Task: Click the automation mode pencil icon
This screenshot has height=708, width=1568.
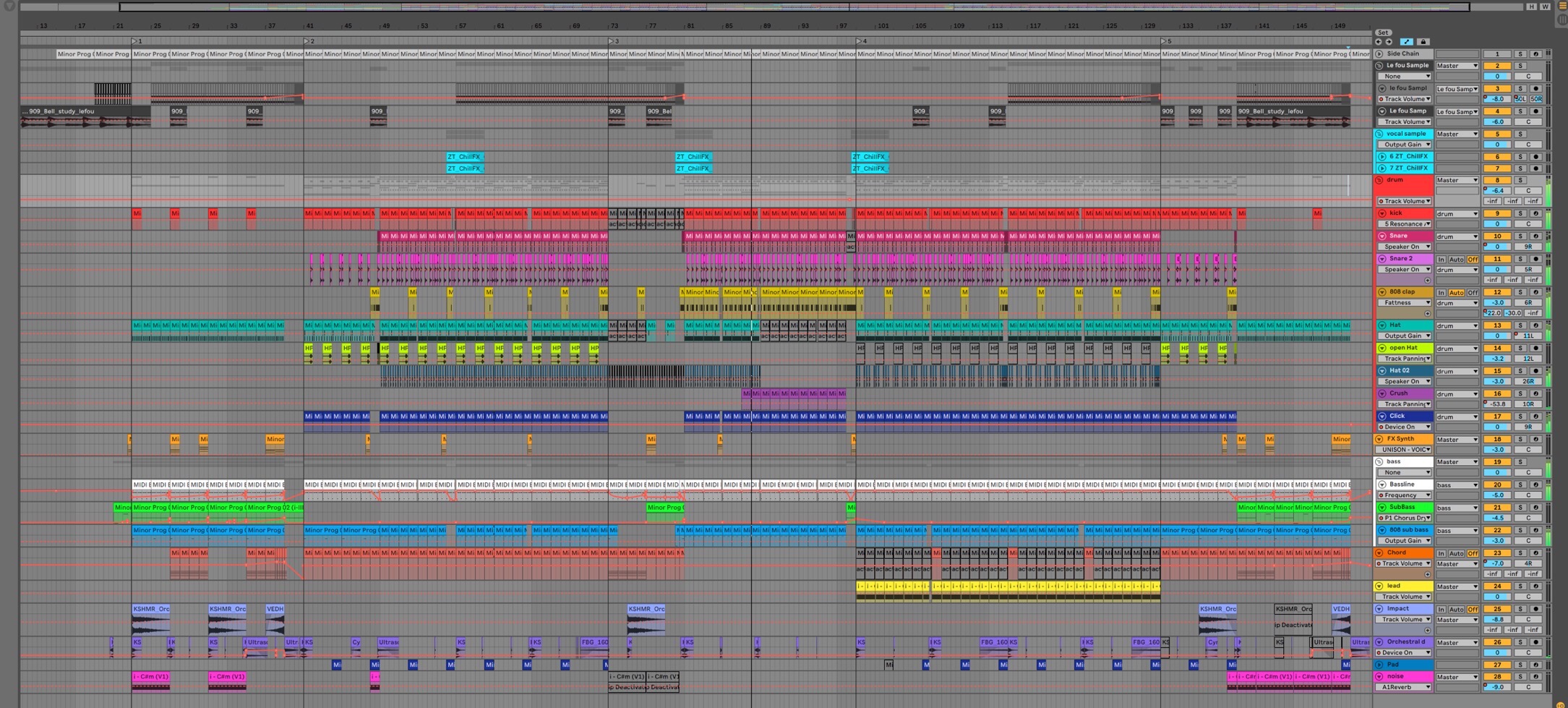Action: pos(1406,42)
